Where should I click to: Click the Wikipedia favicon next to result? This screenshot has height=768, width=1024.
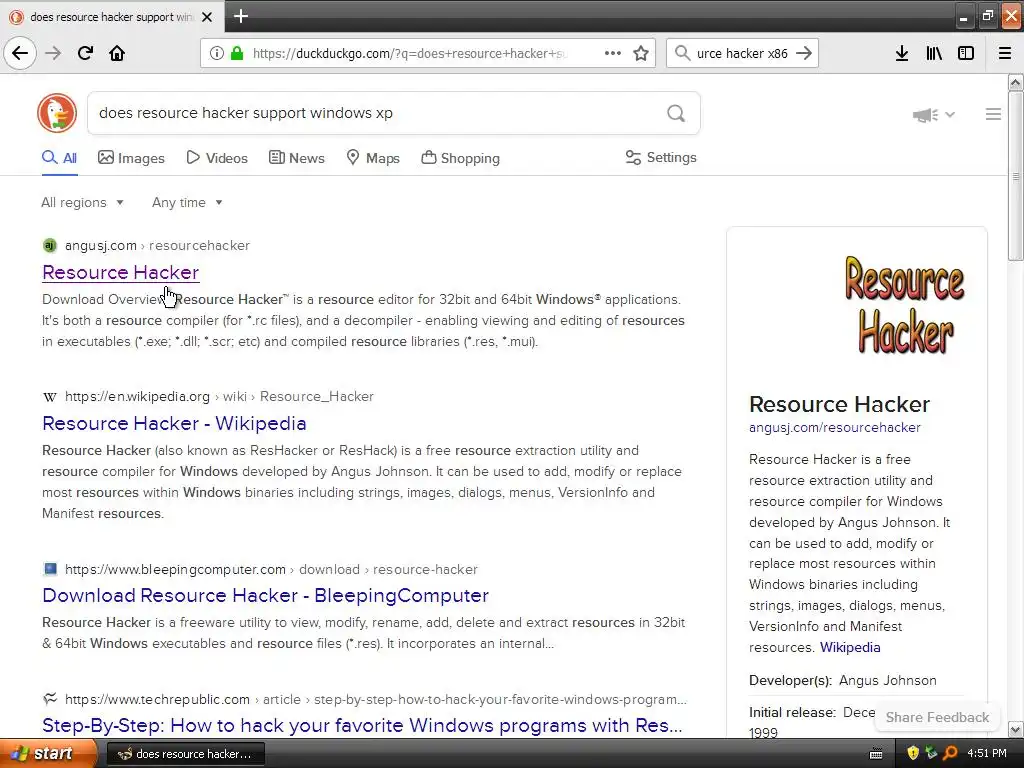(x=50, y=396)
